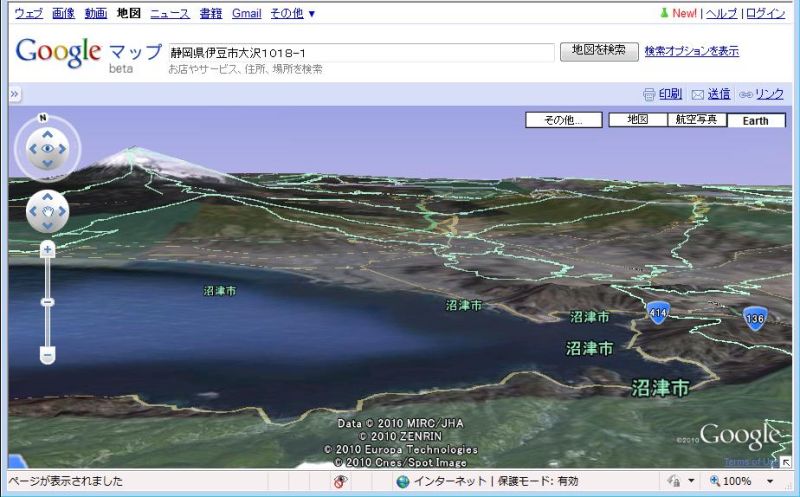
Task: Open the Terms of Use link on map
Action: (x=751, y=462)
